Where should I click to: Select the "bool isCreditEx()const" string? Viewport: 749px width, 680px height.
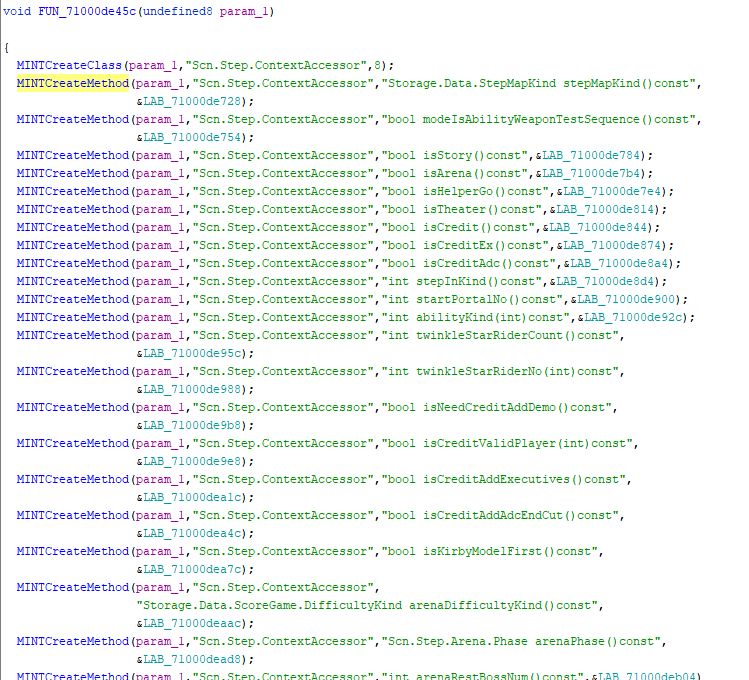click(x=465, y=245)
